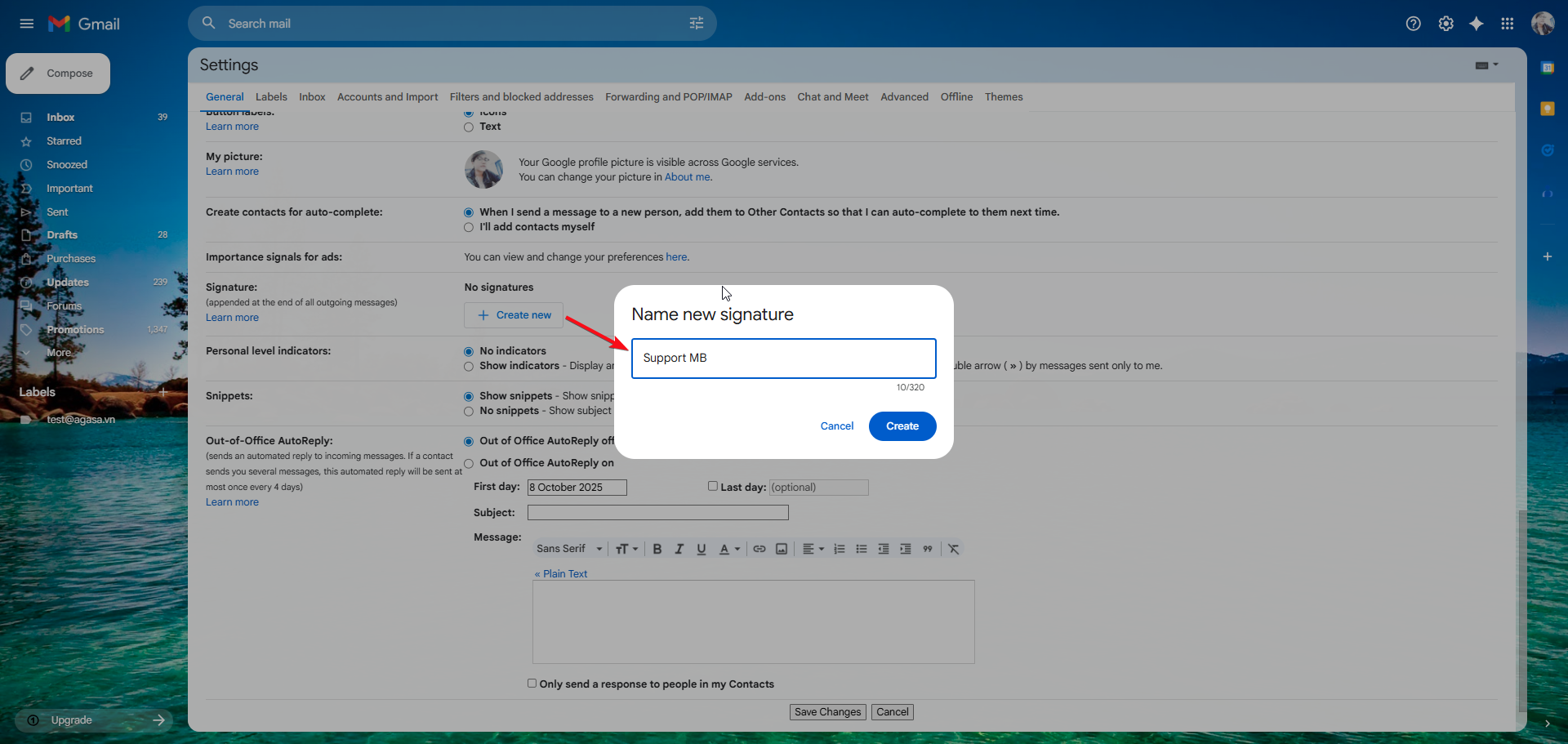This screenshot has height=744, width=1568.
Task: Open the Support help icon
Action: 1413,24
